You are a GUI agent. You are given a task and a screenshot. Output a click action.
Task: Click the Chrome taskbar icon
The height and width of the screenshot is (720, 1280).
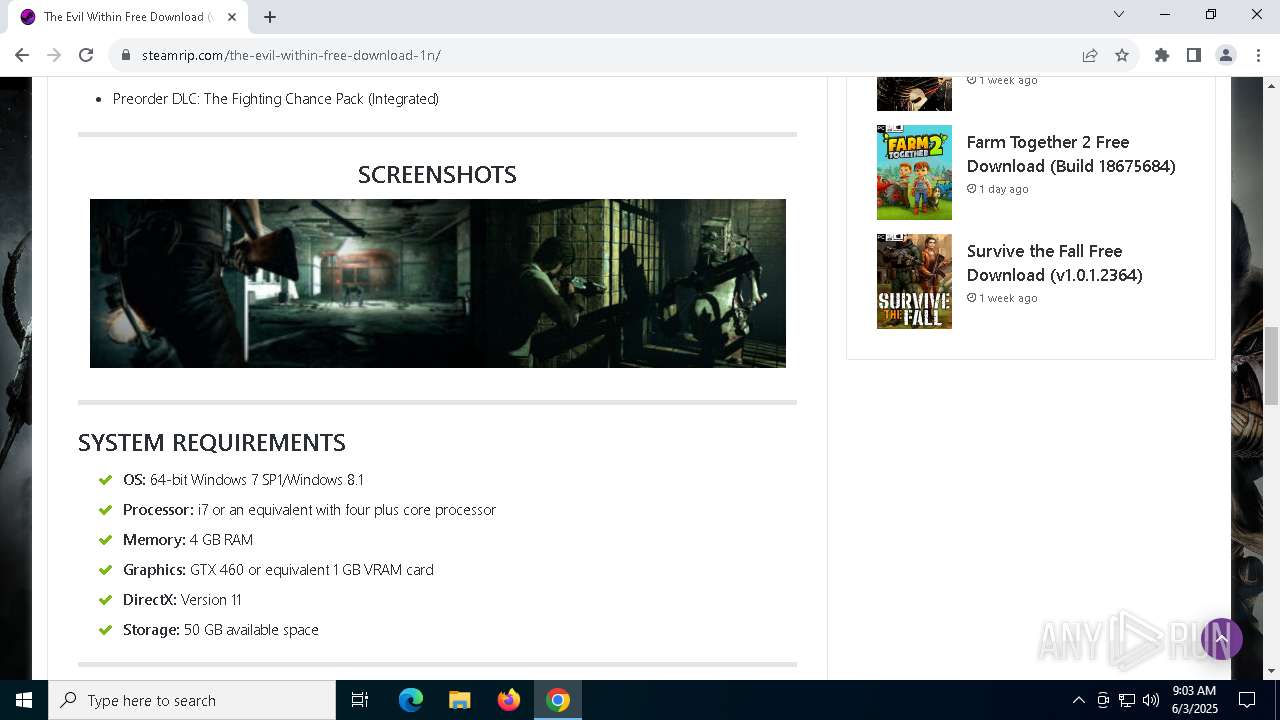click(x=558, y=700)
